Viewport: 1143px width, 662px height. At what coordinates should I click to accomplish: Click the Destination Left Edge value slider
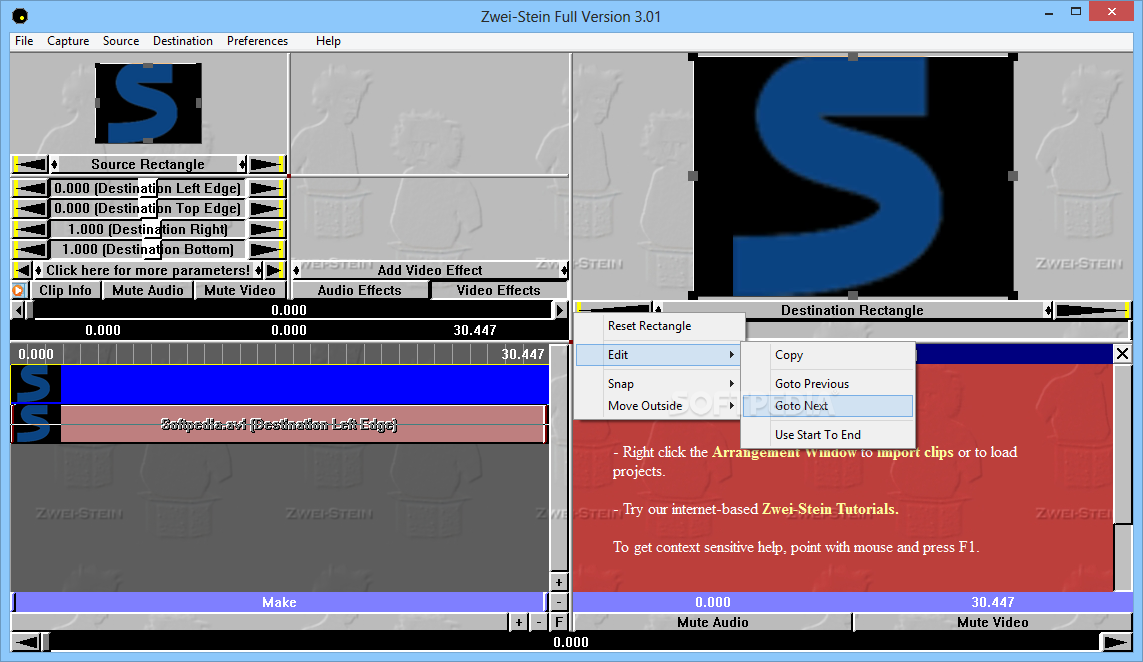pyautogui.click(x=148, y=188)
